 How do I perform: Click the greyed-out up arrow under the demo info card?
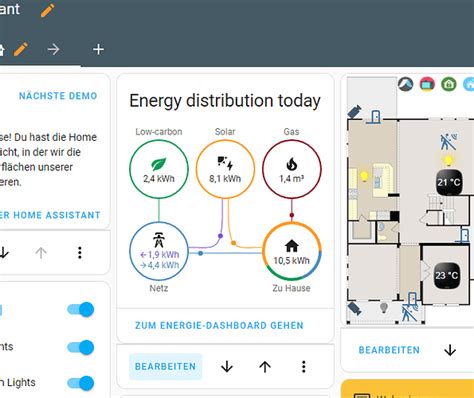click(x=41, y=253)
